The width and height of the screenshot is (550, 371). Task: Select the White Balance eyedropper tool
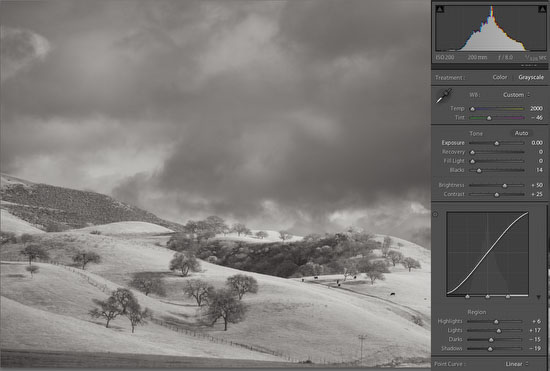coord(444,96)
